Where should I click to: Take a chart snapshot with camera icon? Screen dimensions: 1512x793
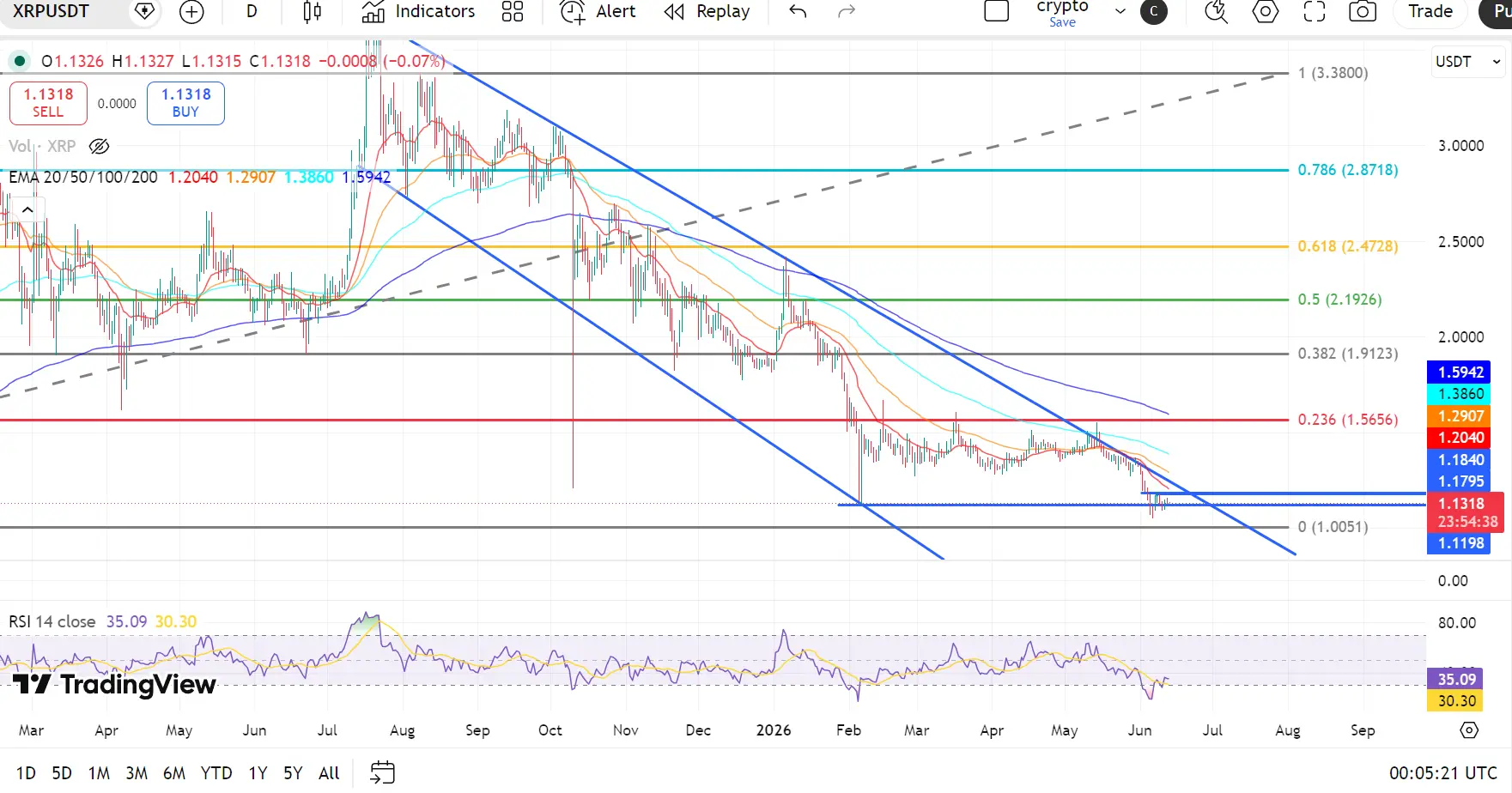click(1363, 11)
